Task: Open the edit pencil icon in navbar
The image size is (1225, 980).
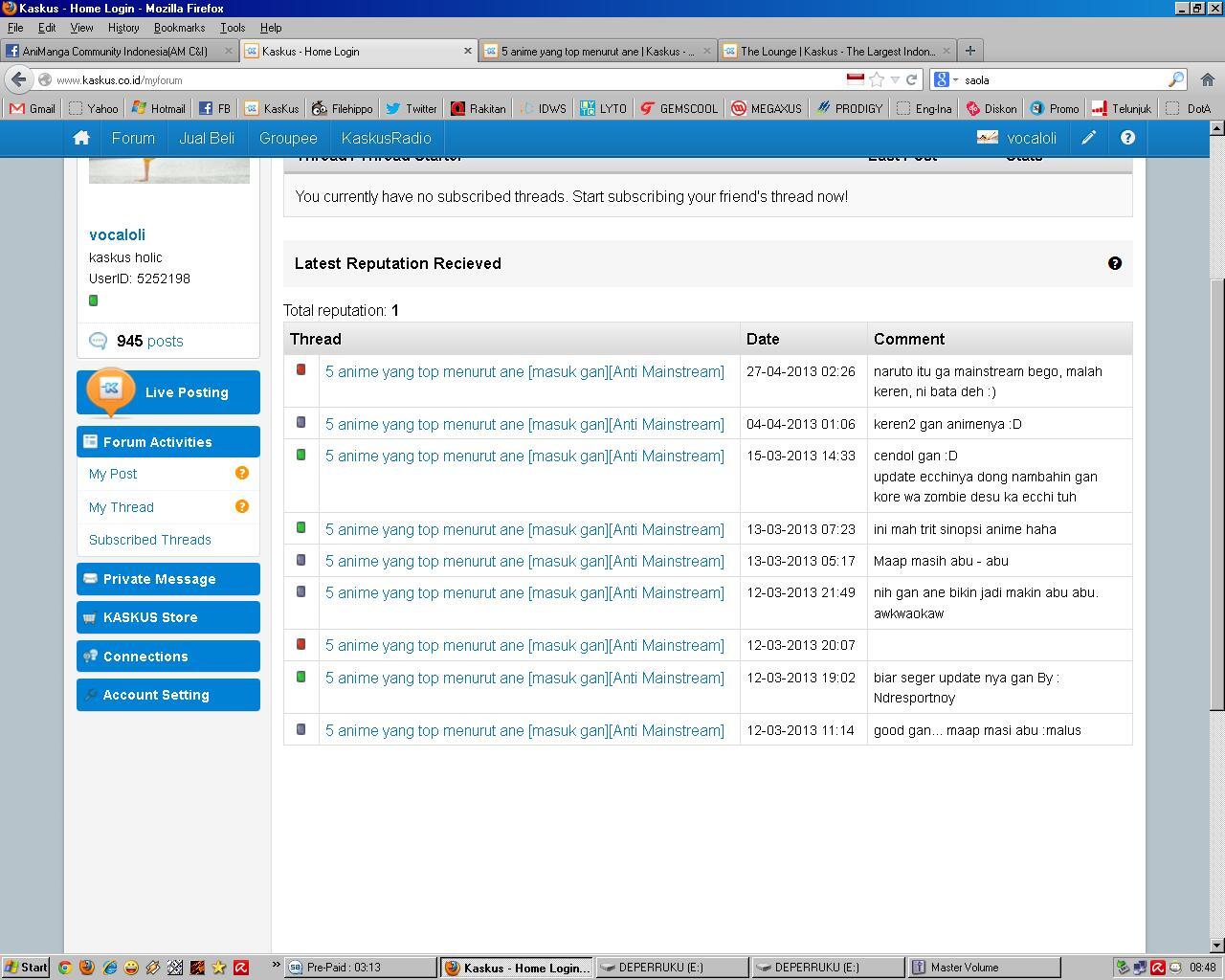Action: point(1089,138)
